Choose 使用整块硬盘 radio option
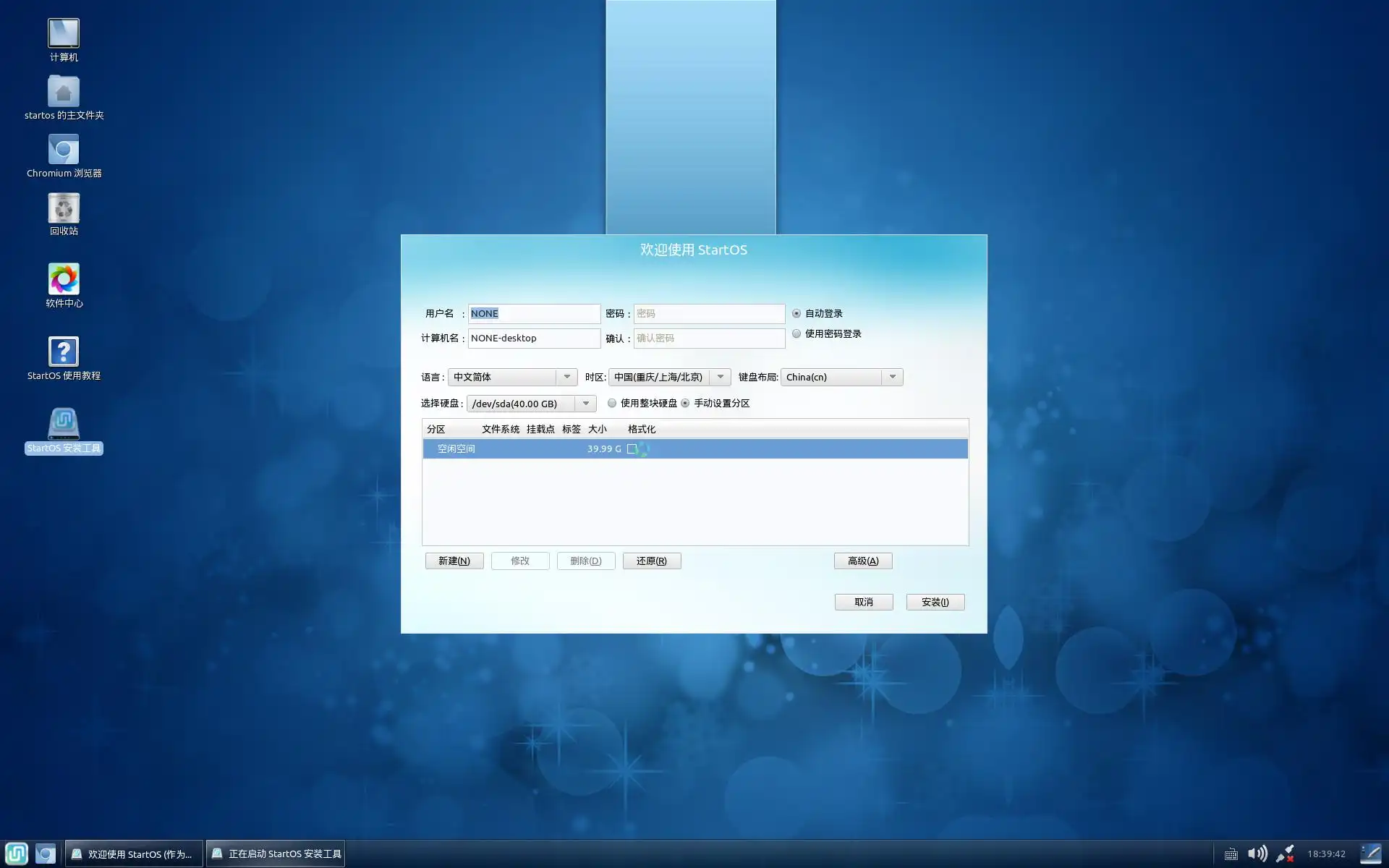Viewport: 1389px width, 868px height. (x=612, y=403)
